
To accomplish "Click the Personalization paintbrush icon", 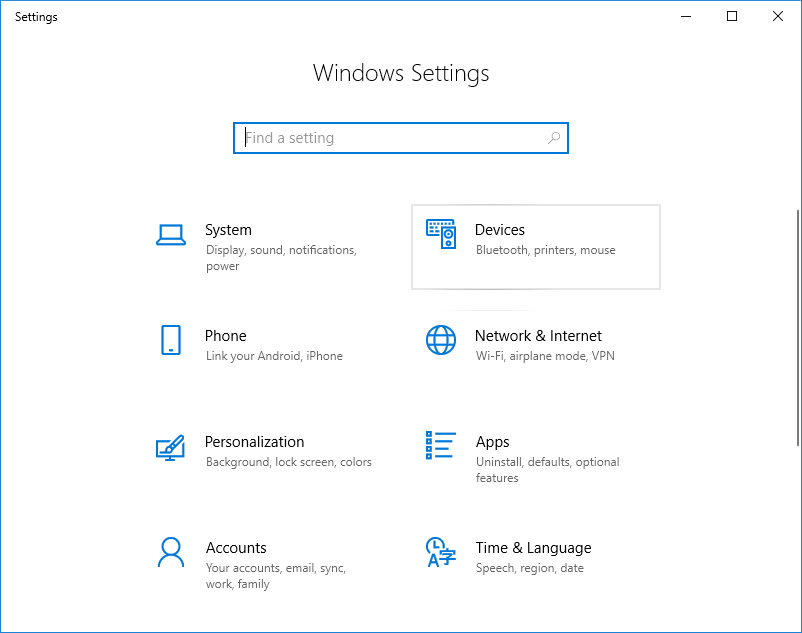I will [x=171, y=447].
